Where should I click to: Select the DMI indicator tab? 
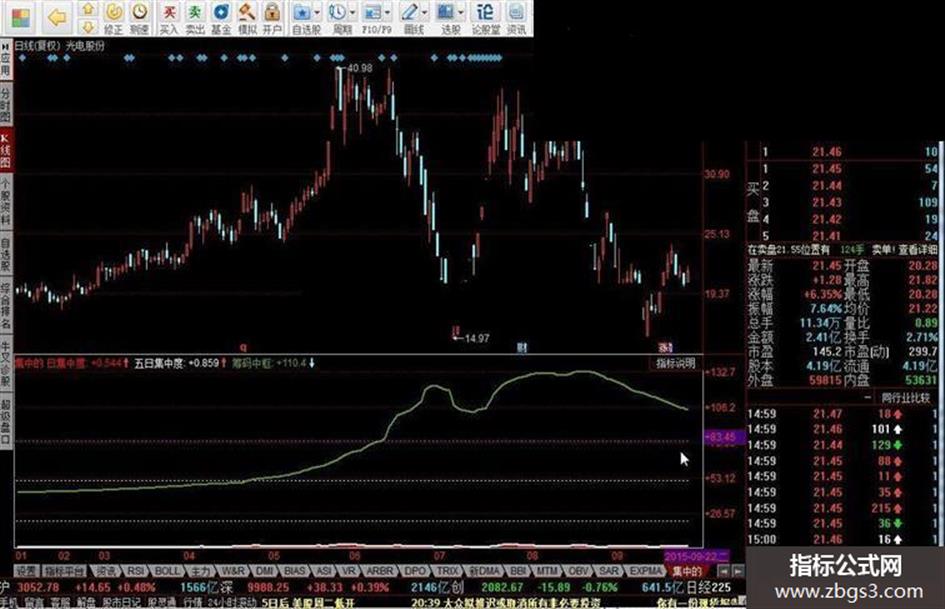tap(265, 570)
